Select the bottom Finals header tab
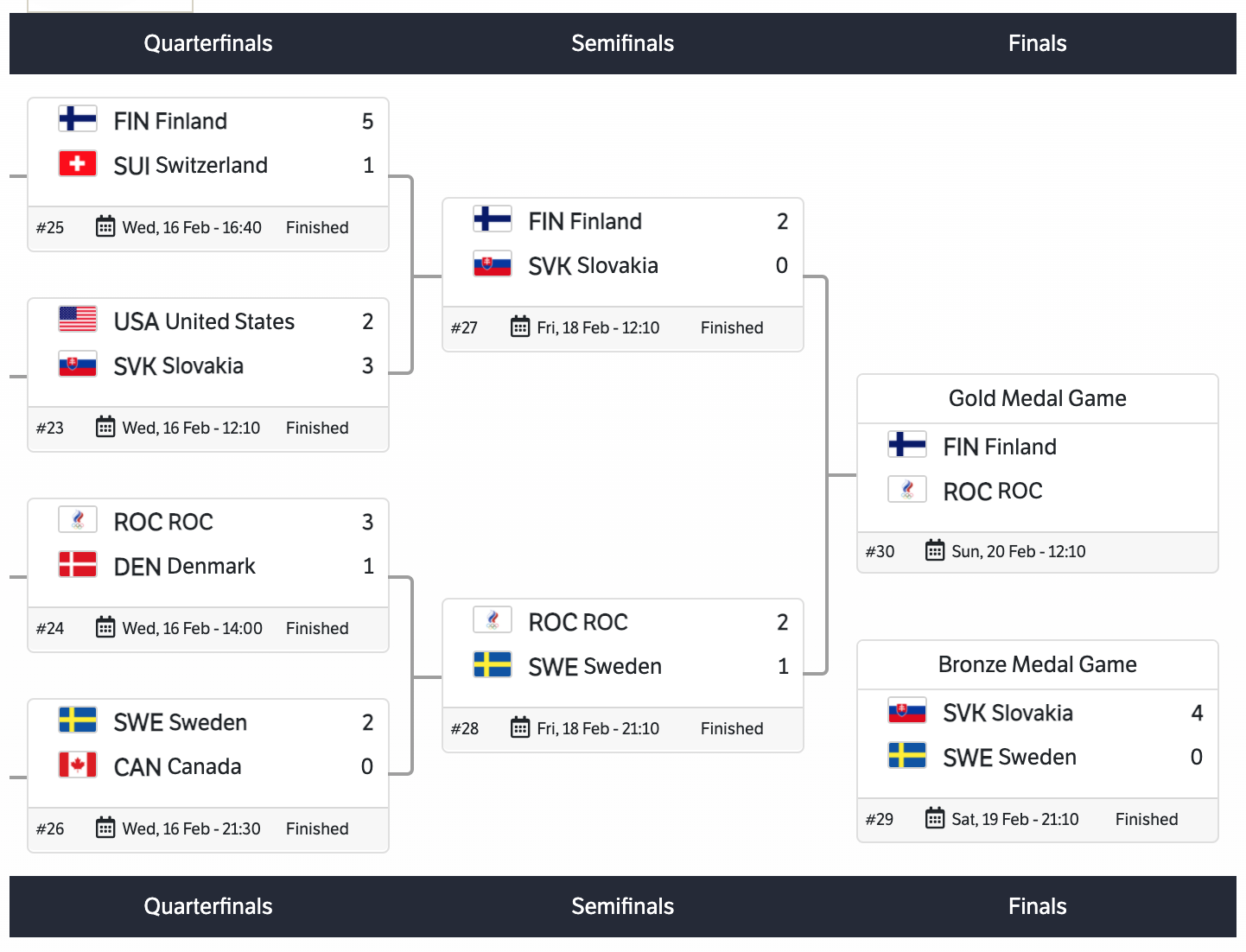 pos(1037,906)
